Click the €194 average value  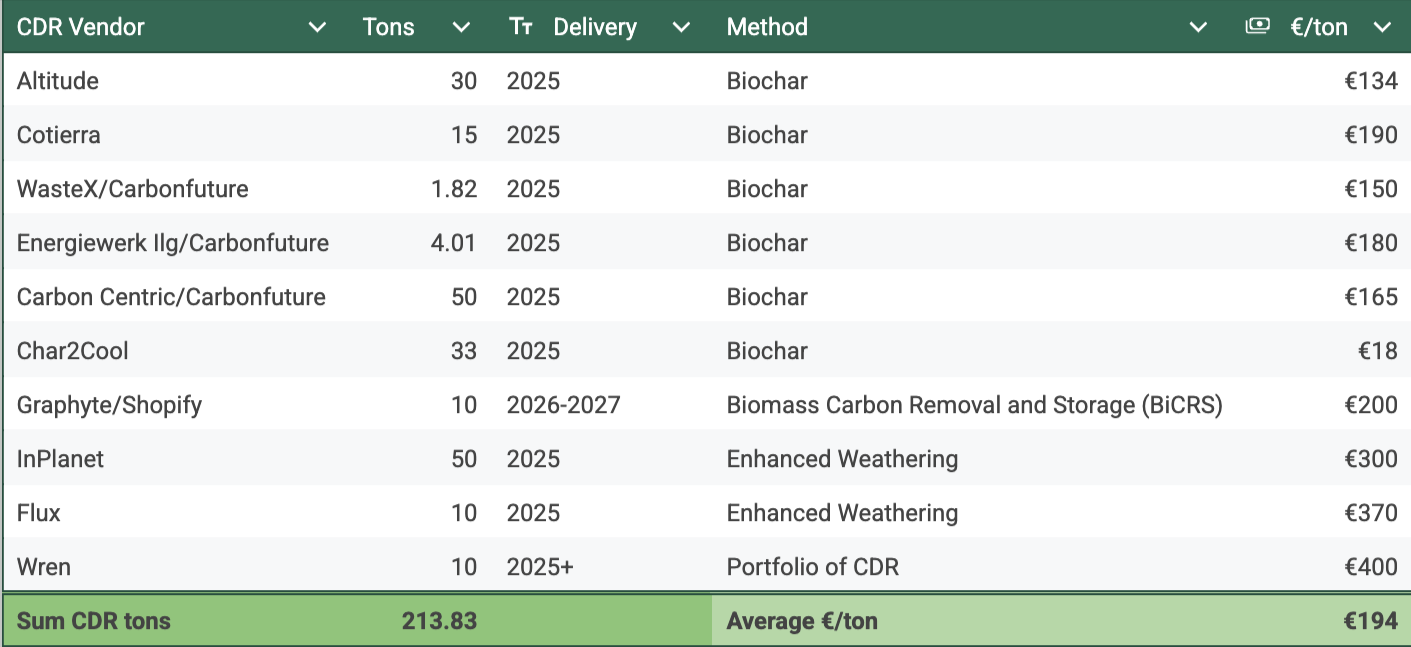coord(1371,621)
